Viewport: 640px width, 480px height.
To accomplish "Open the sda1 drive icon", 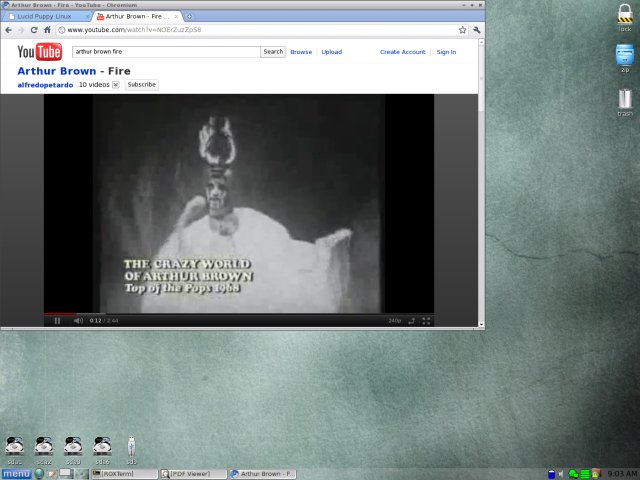I will point(14,450).
